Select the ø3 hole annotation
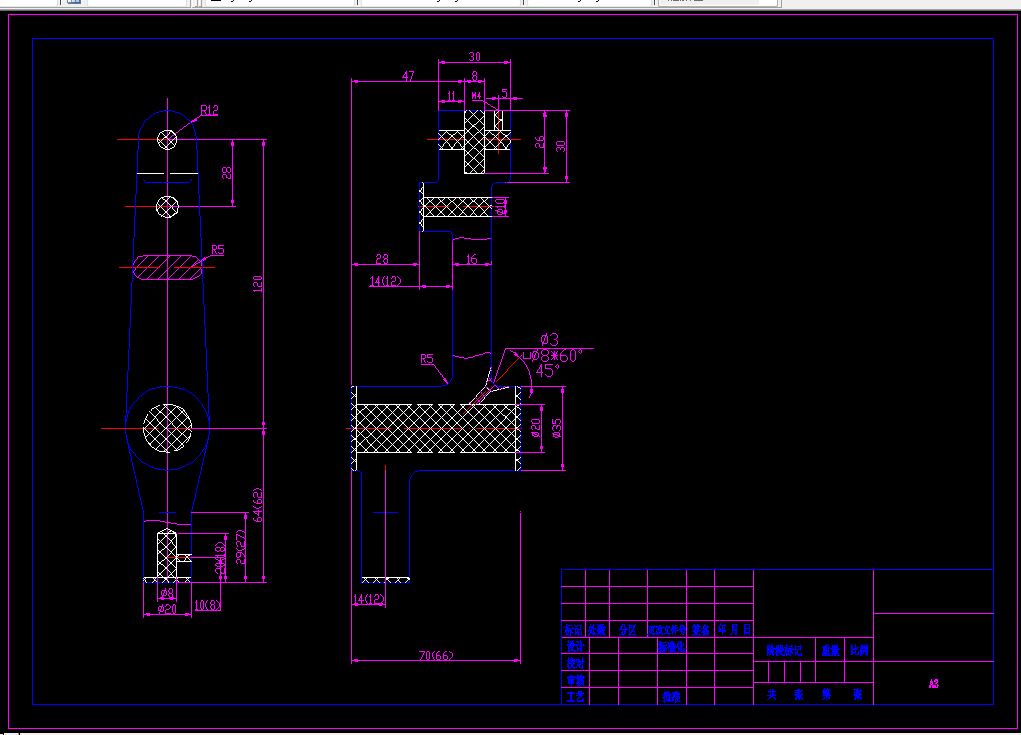The width and height of the screenshot is (1021, 735). click(550, 339)
